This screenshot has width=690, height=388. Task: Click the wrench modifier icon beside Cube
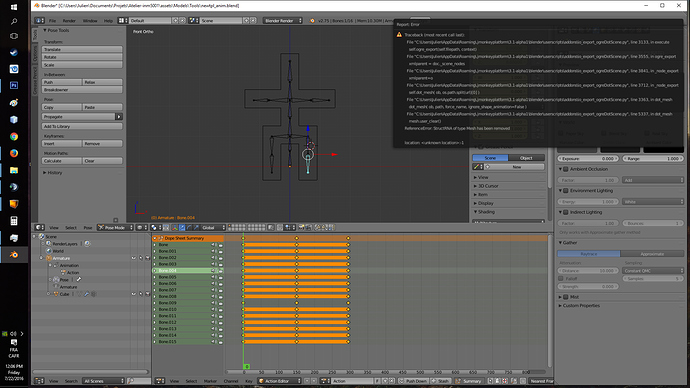(86, 294)
